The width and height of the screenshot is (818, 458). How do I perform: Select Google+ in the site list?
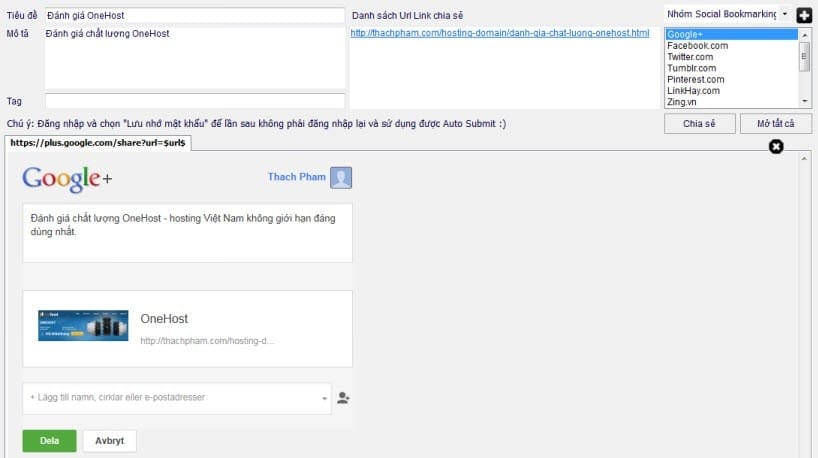732,34
